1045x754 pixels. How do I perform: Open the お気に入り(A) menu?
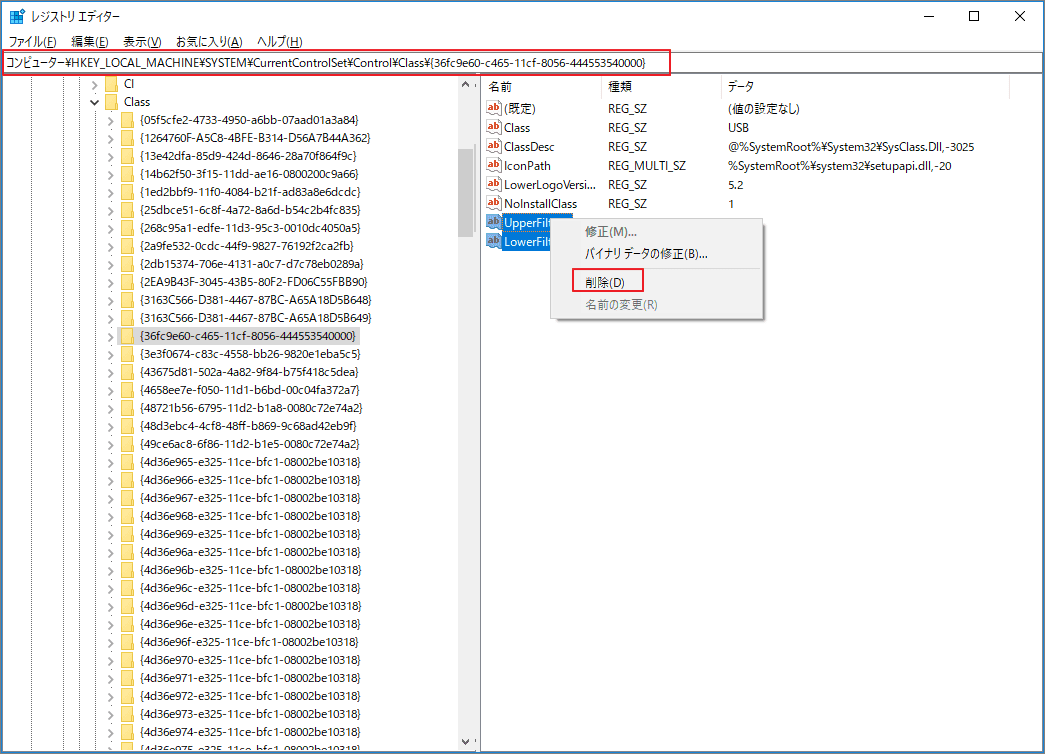[x=209, y=41]
